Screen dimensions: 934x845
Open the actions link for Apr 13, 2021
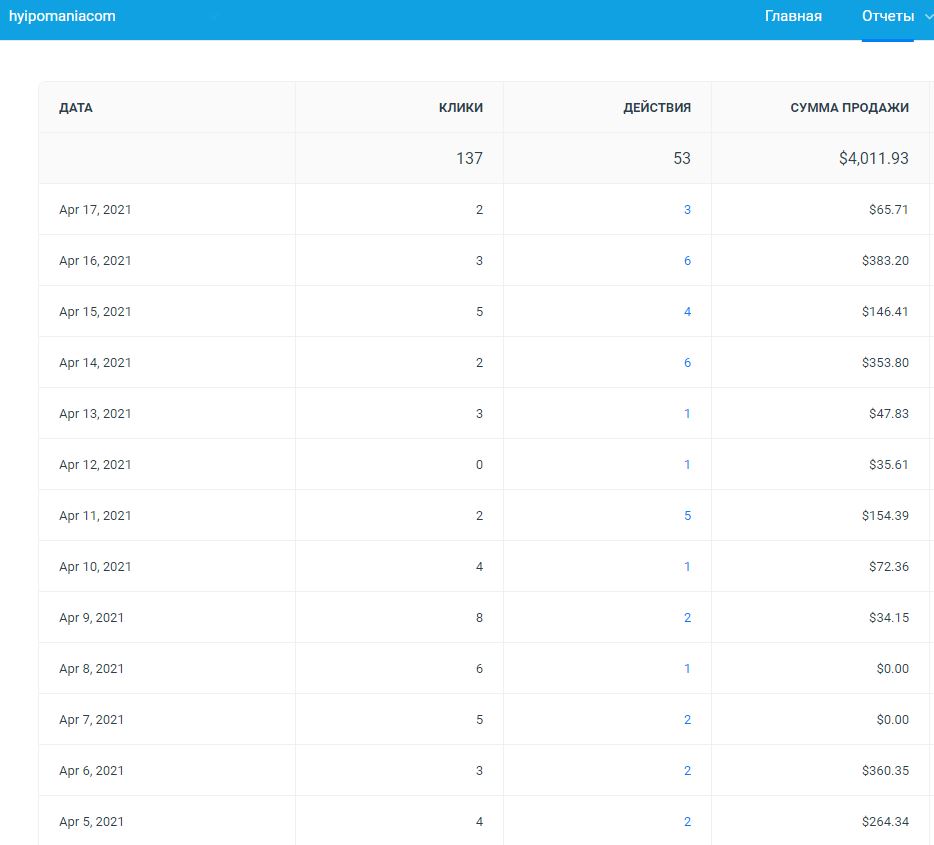click(x=687, y=414)
